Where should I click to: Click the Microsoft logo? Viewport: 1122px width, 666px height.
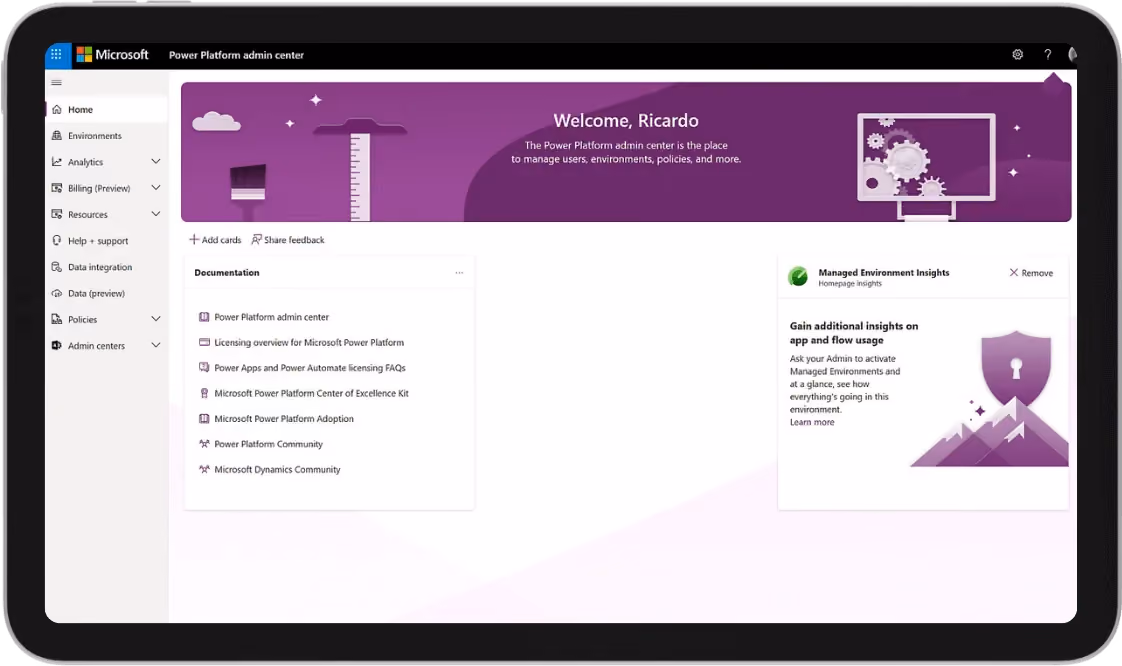(x=112, y=54)
